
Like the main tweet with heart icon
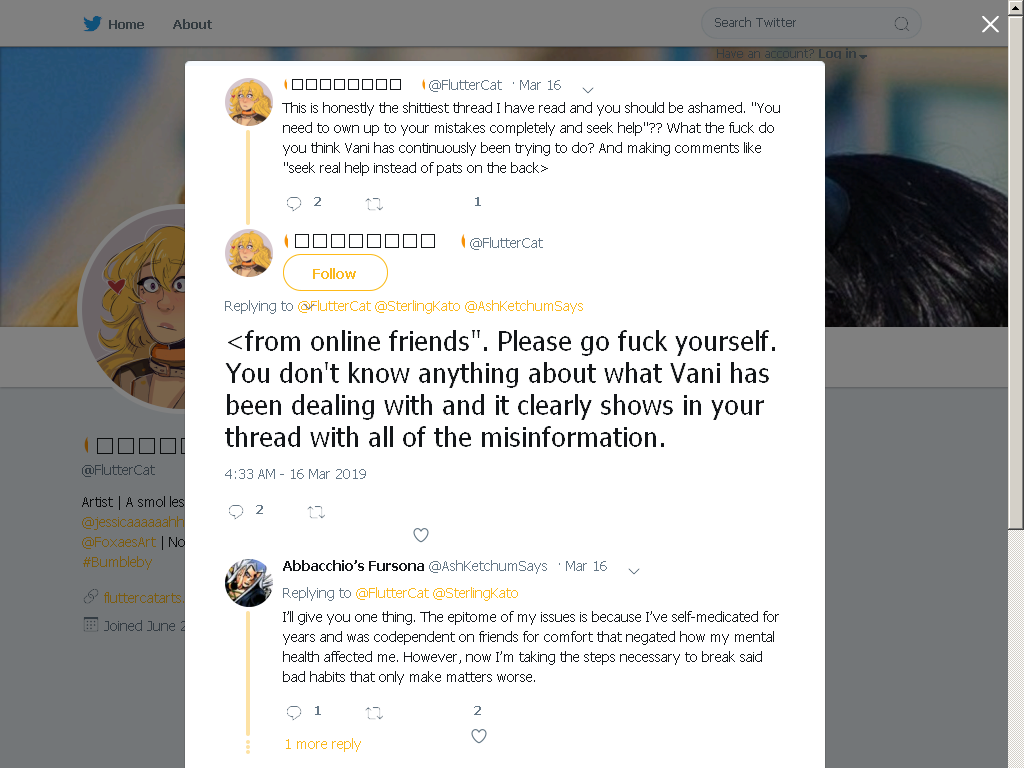tap(421, 535)
